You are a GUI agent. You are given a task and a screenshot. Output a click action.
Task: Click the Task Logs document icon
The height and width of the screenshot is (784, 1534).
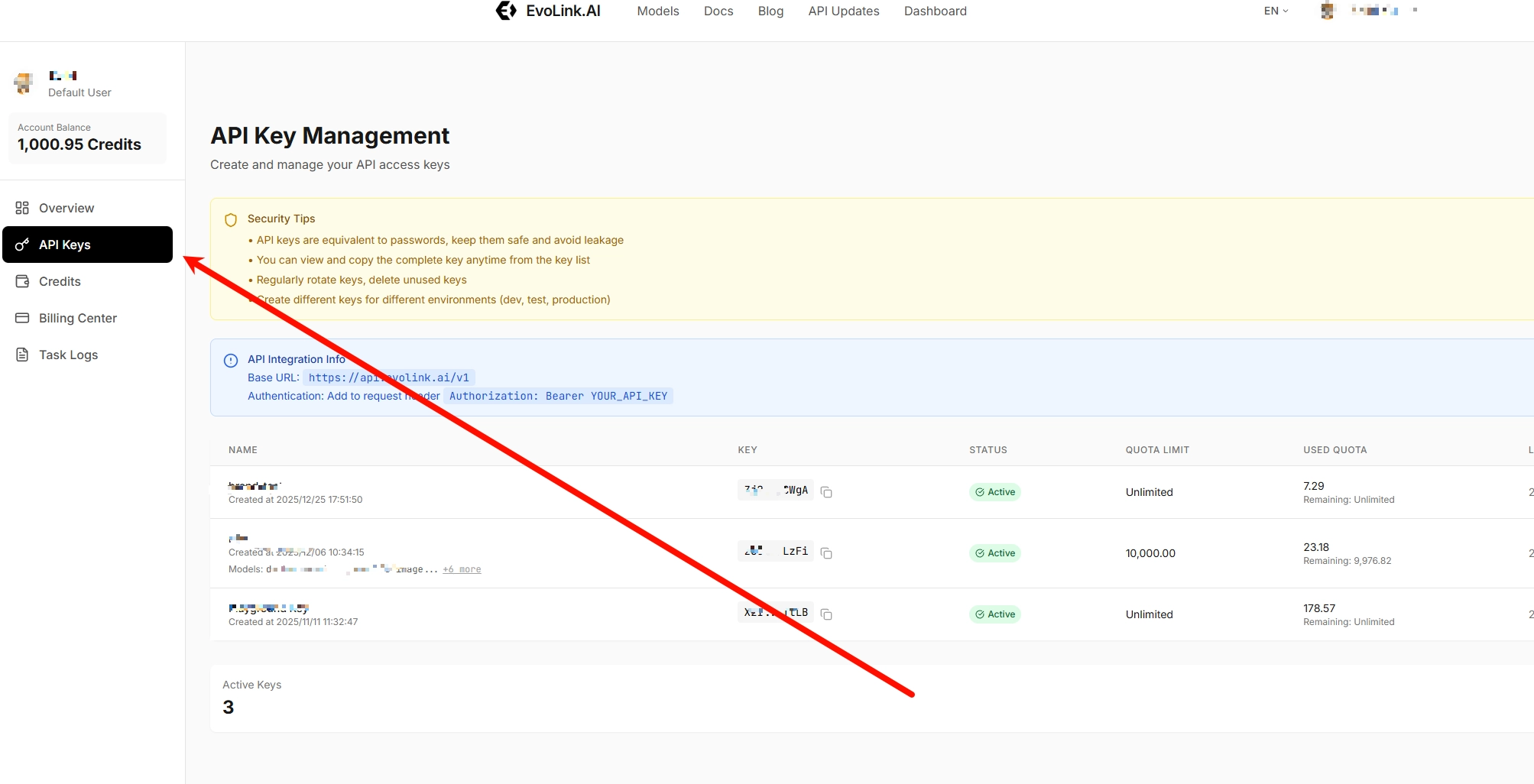click(x=22, y=355)
